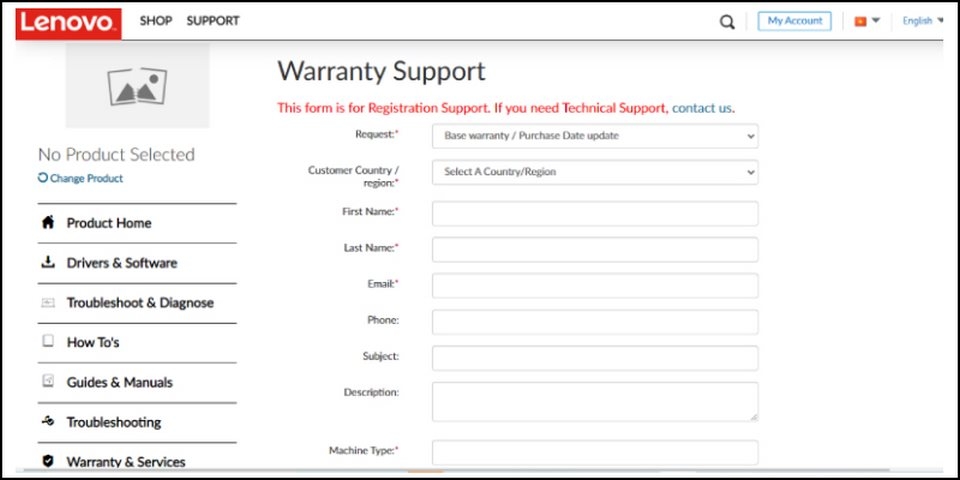960x480 pixels.
Task: Open the English language dropdown
Action: coord(923,21)
